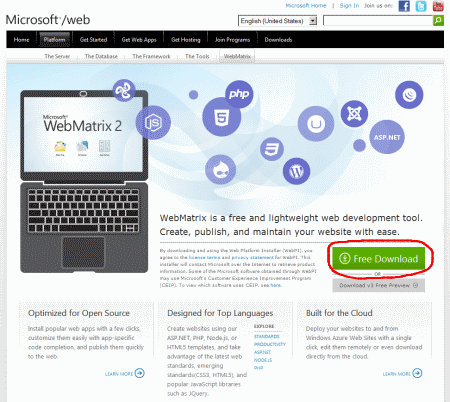Screen dimensions: 450x402
Task: Select the WebMatrix subtab
Action: tap(237, 56)
